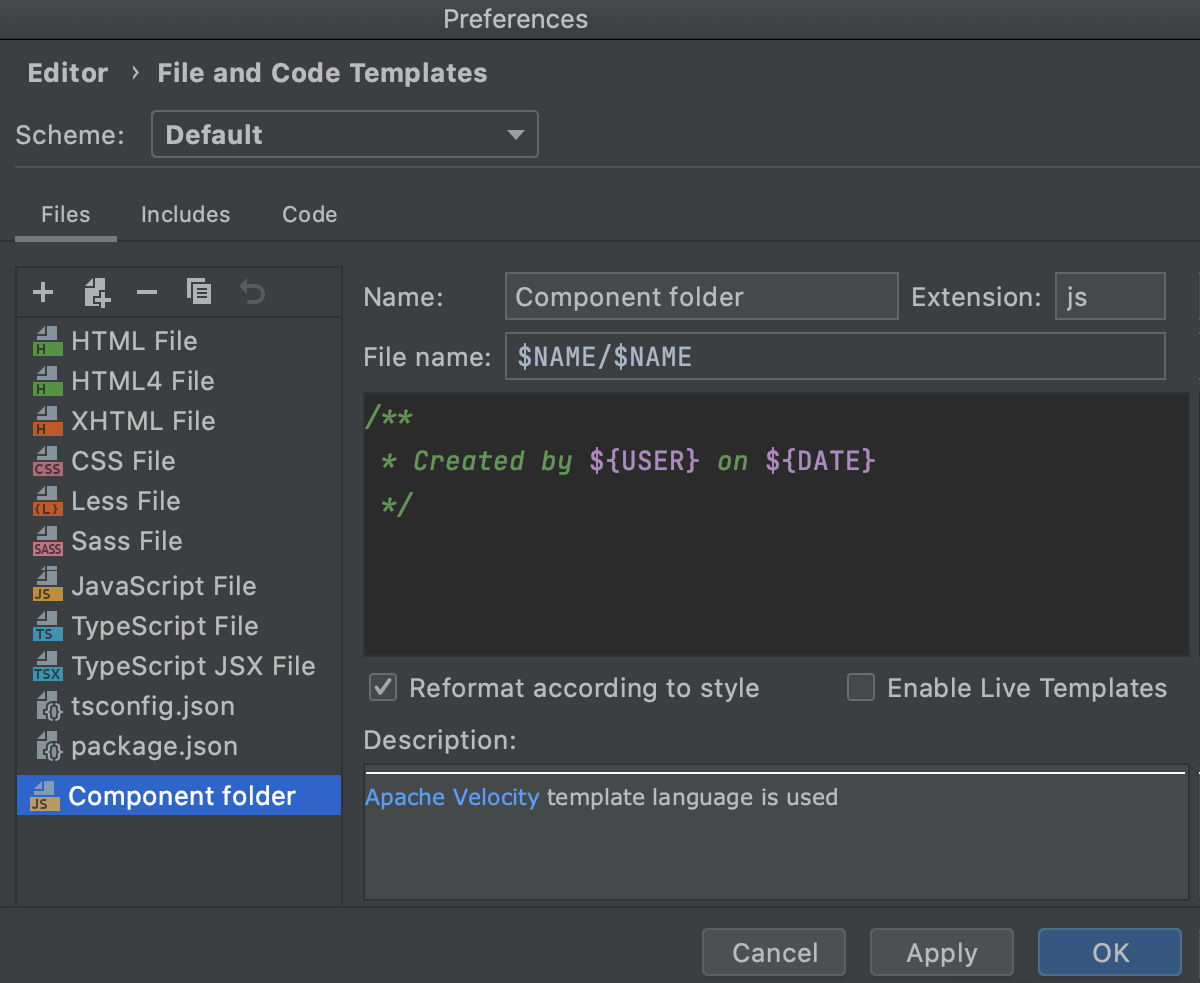The height and width of the screenshot is (983, 1200).
Task: Disable Reformat according to style checkbox
Action: 383,688
